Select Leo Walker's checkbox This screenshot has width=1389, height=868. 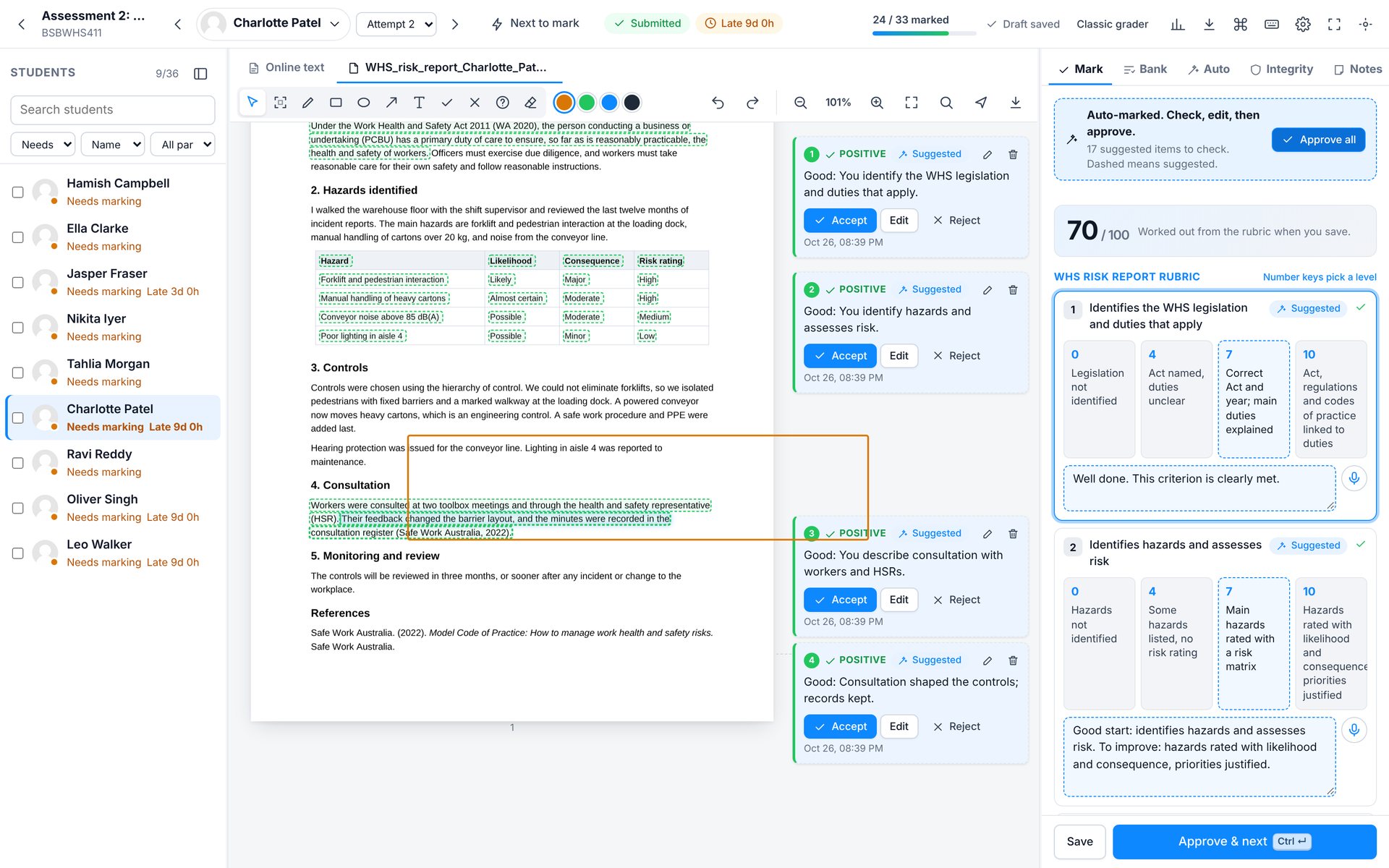[x=18, y=553]
